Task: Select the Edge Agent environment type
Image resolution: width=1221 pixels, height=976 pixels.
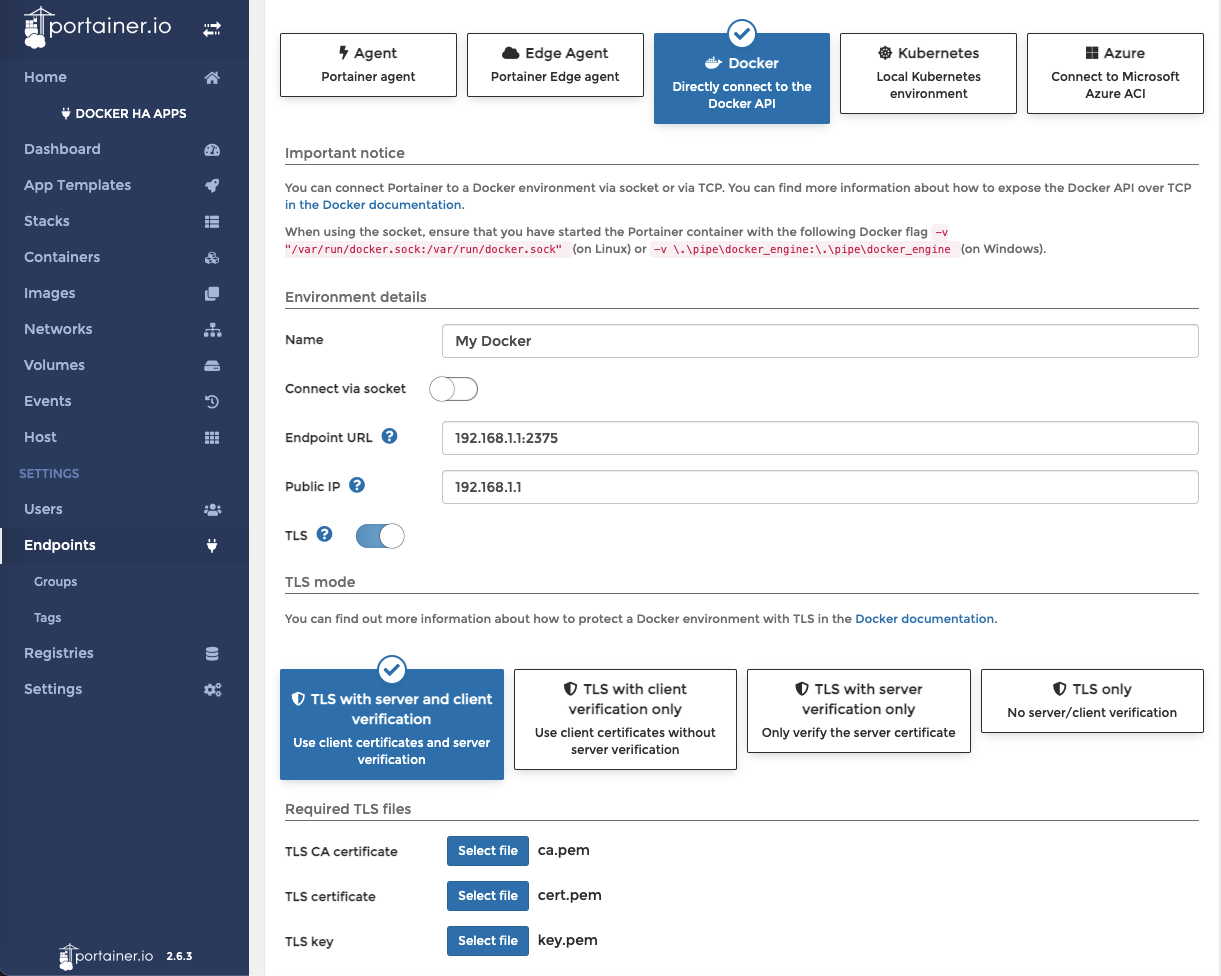Action: click(555, 65)
